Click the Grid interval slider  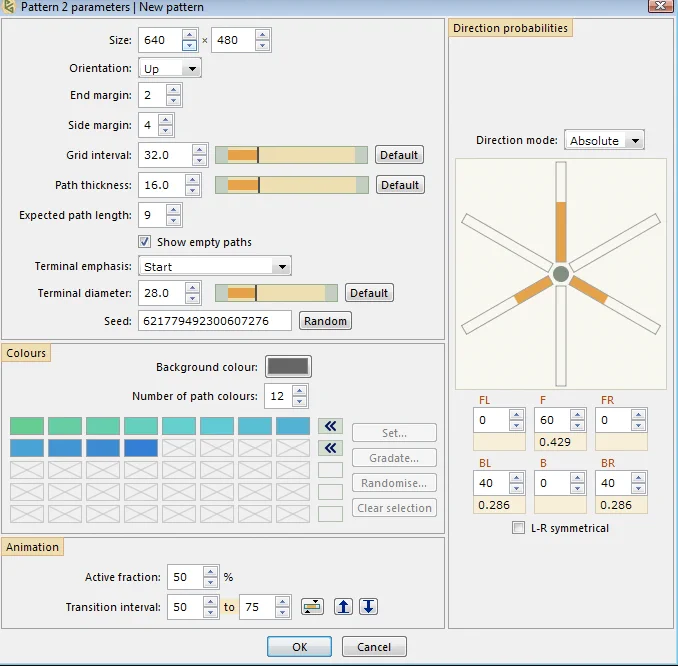click(291, 155)
